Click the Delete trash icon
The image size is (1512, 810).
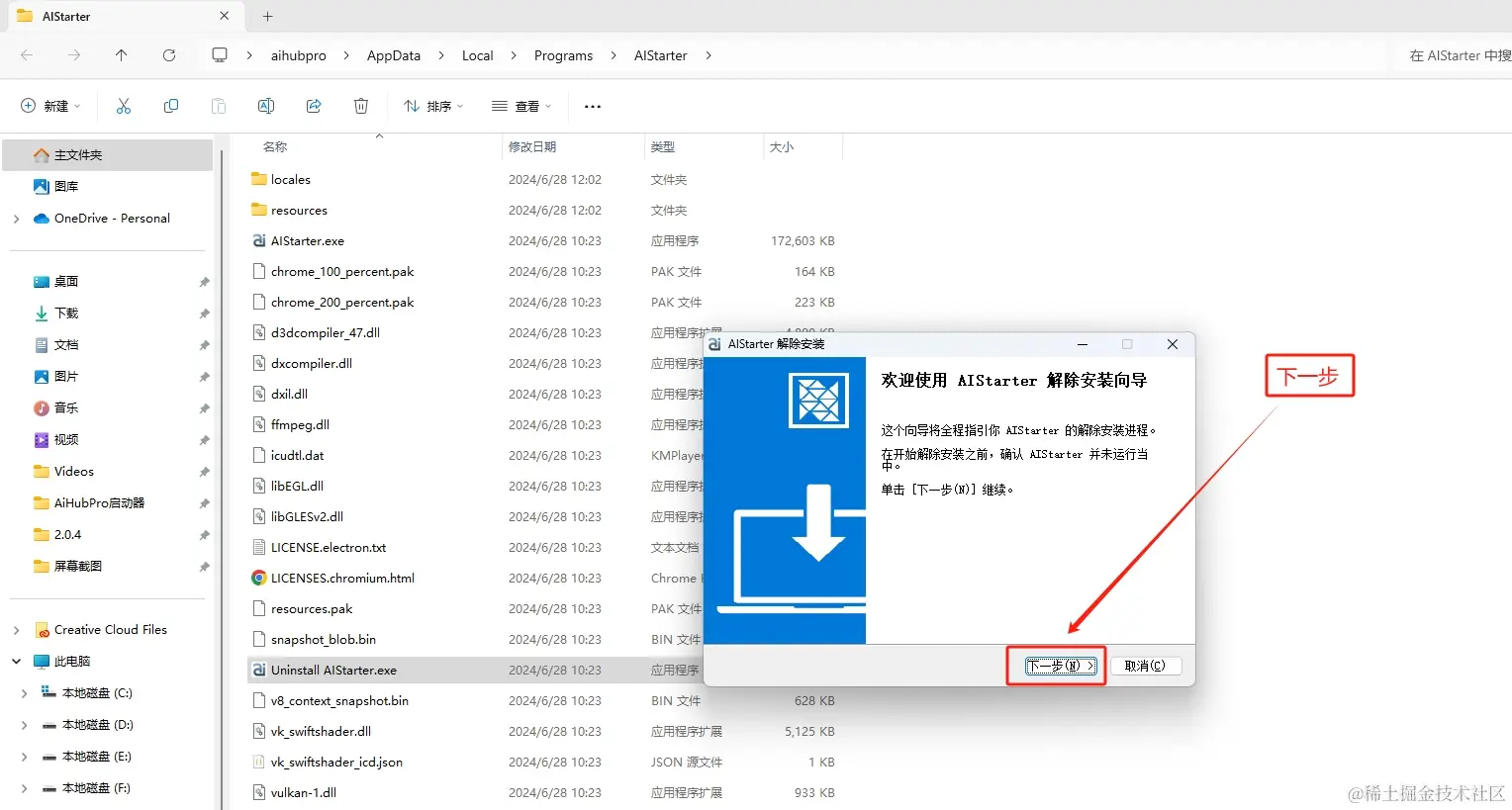pos(360,106)
